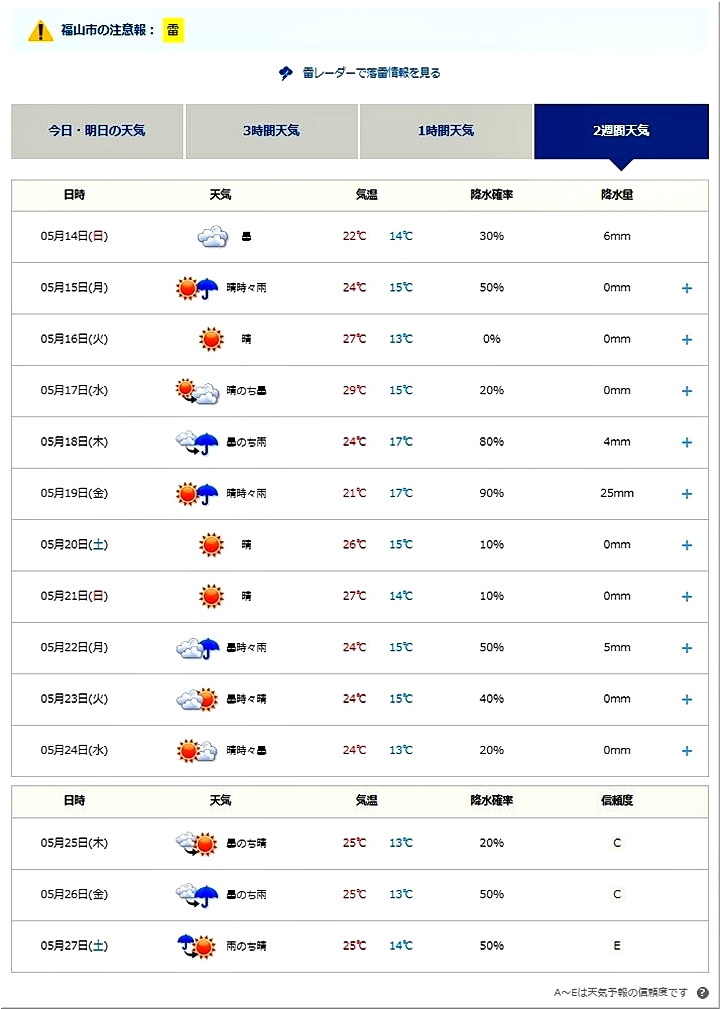Click the yellow thunder warning badge
The height and width of the screenshot is (1009, 720).
174,30
